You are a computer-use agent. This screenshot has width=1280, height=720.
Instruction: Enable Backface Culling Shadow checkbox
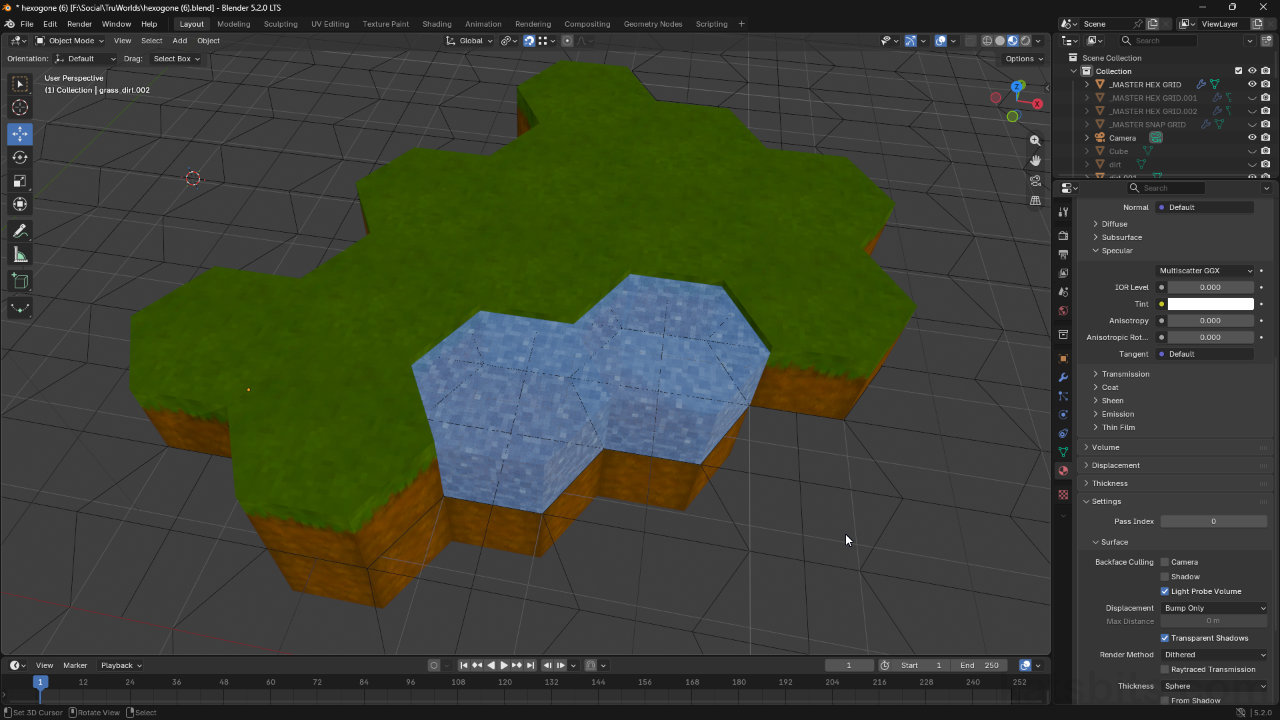click(x=1165, y=577)
